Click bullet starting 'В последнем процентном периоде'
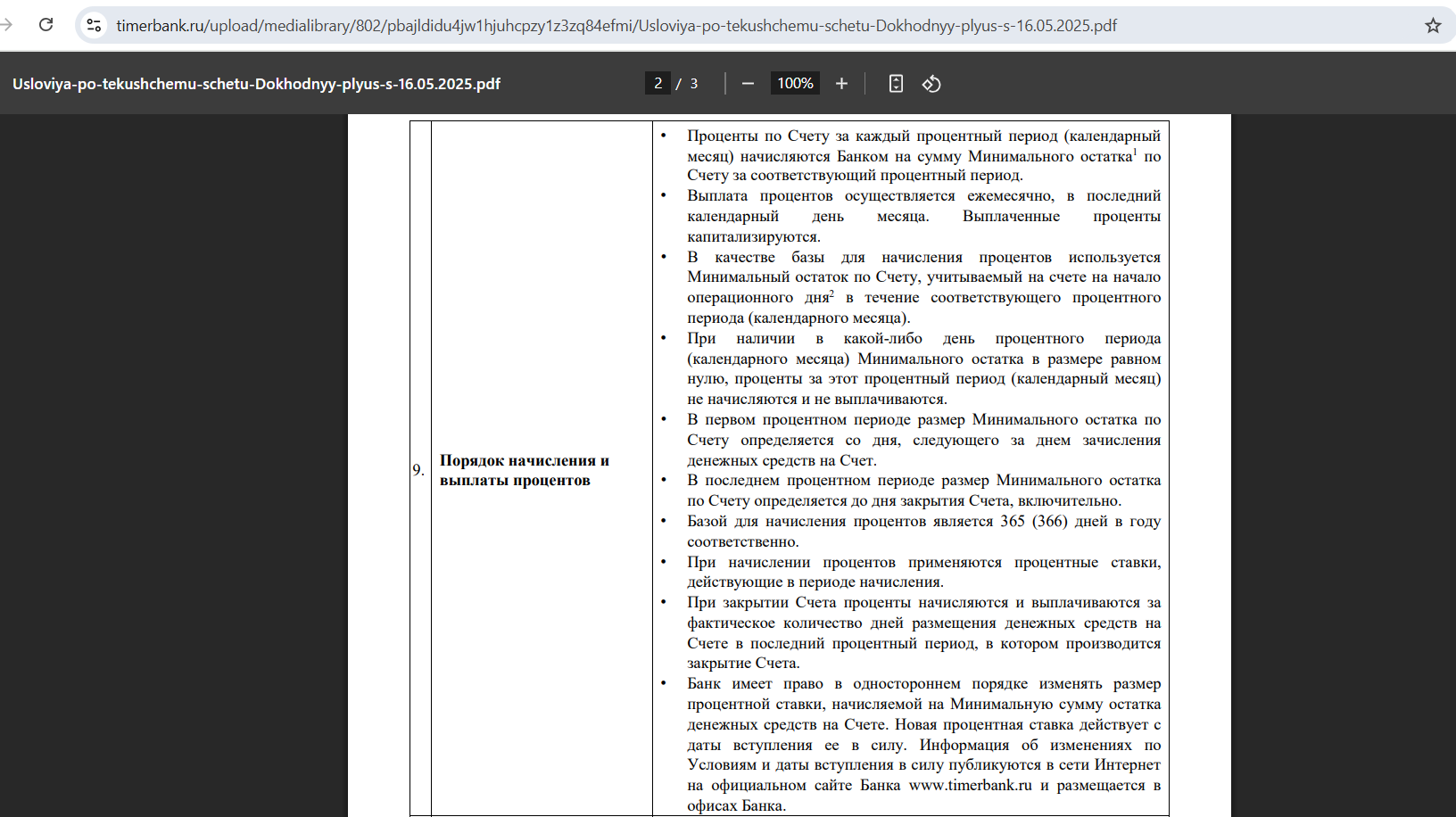The height and width of the screenshot is (817, 1456). tap(924, 491)
